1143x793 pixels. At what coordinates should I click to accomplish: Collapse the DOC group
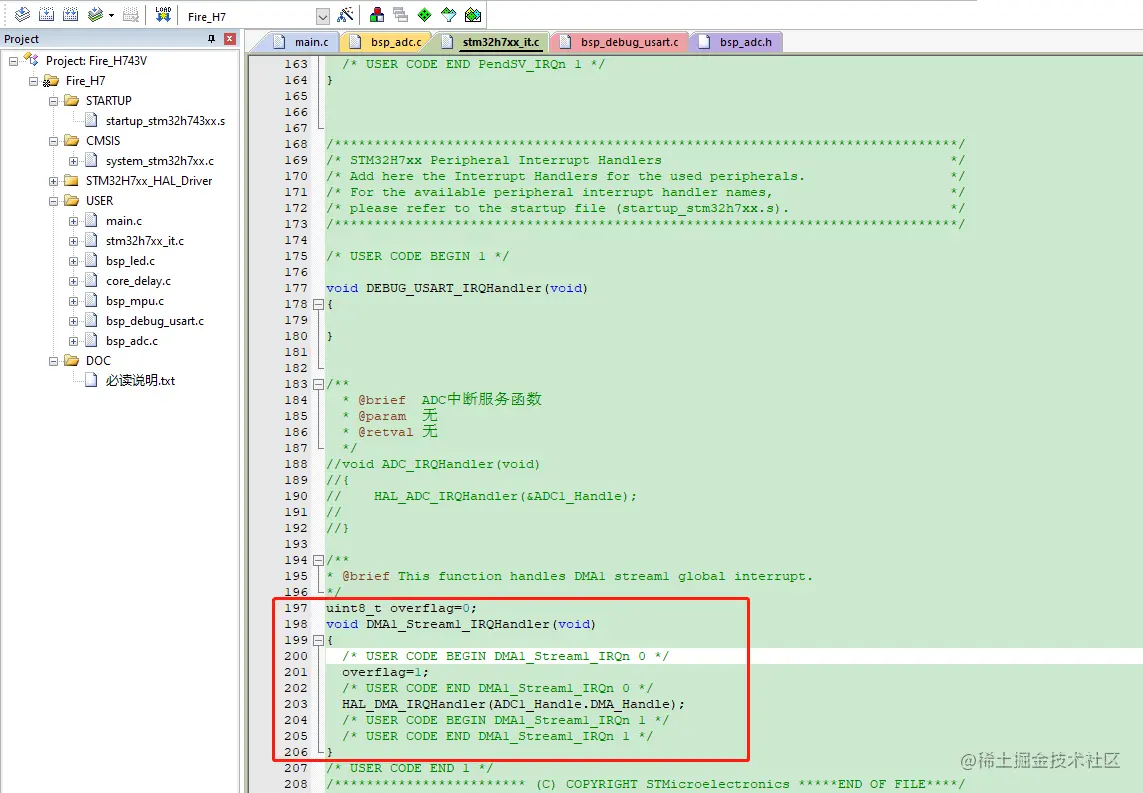tap(53, 361)
